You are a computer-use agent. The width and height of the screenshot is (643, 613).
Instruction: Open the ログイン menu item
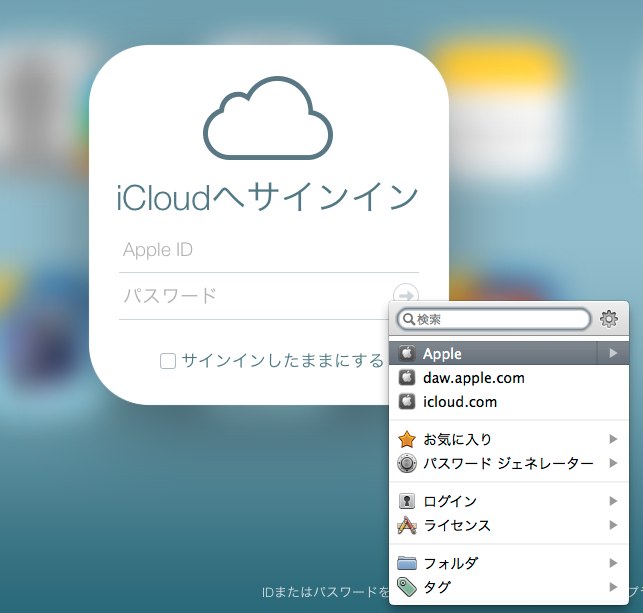[x=508, y=501]
